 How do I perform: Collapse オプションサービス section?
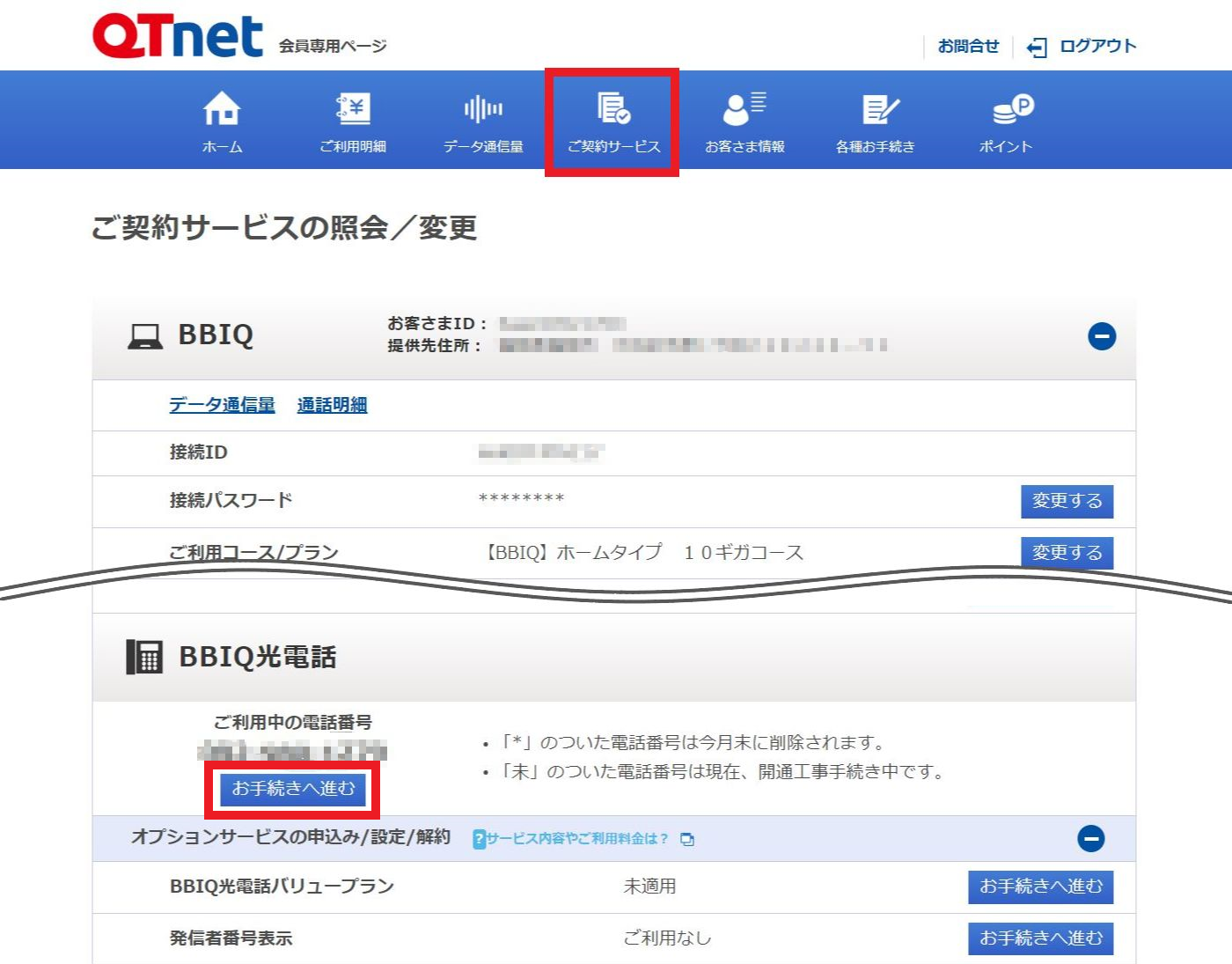point(1091,839)
